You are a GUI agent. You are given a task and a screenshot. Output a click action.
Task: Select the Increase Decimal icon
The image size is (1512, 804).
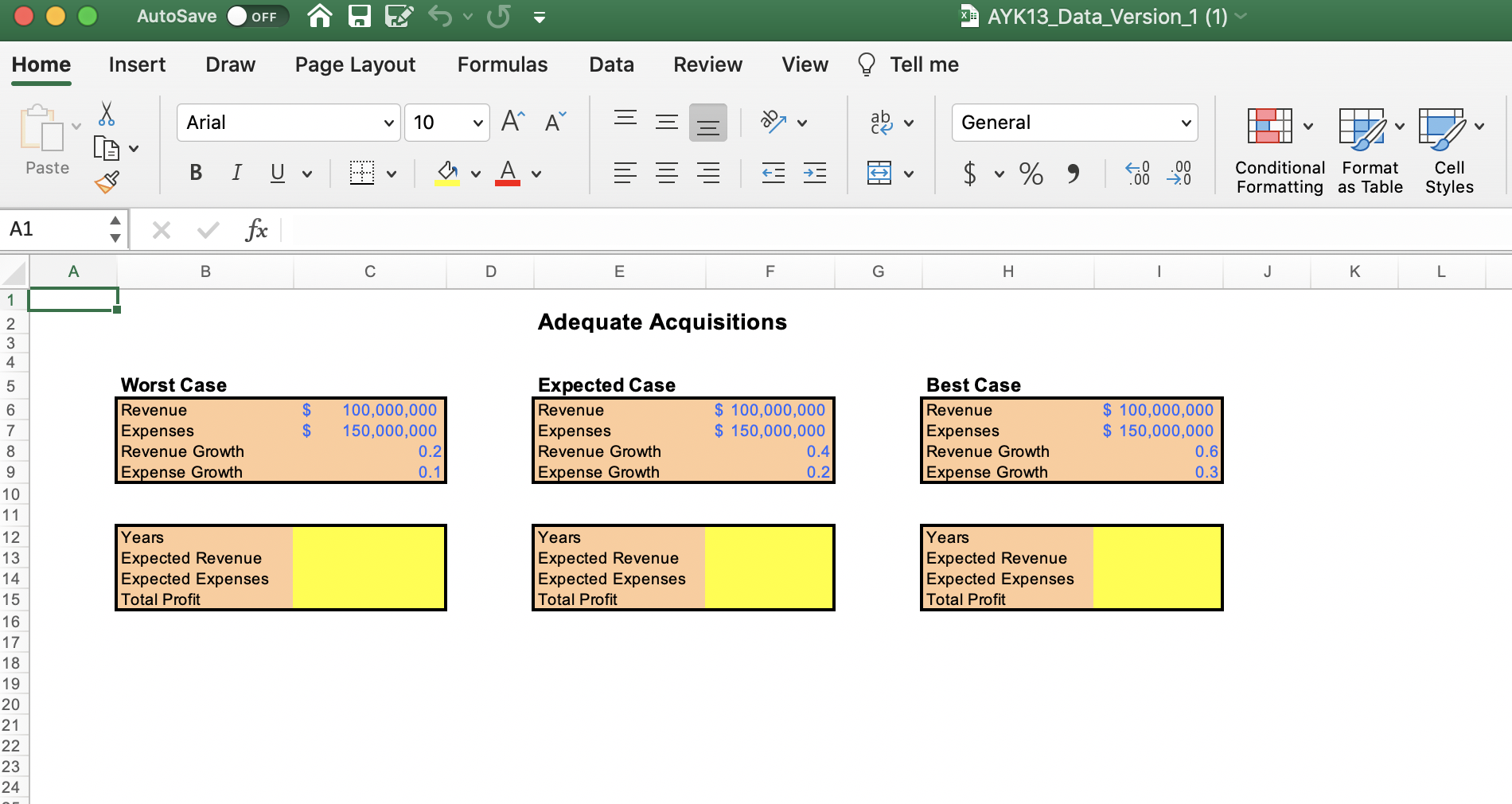pyautogui.click(x=1138, y=173)
